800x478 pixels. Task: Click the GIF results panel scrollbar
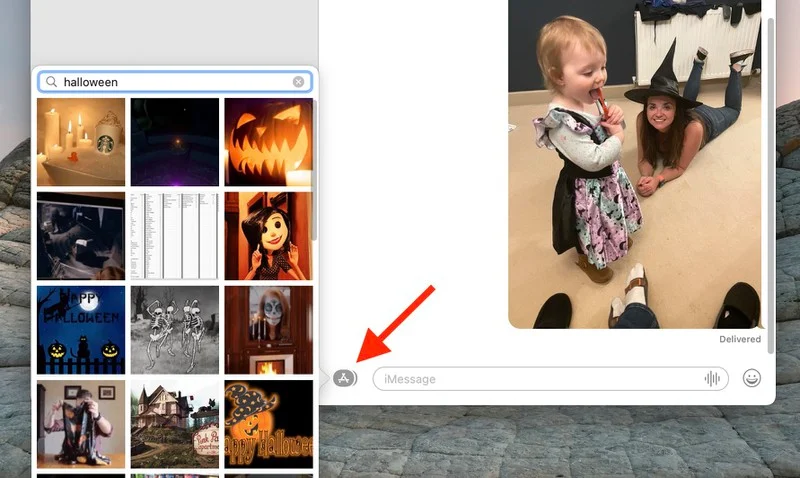[314, 170]
